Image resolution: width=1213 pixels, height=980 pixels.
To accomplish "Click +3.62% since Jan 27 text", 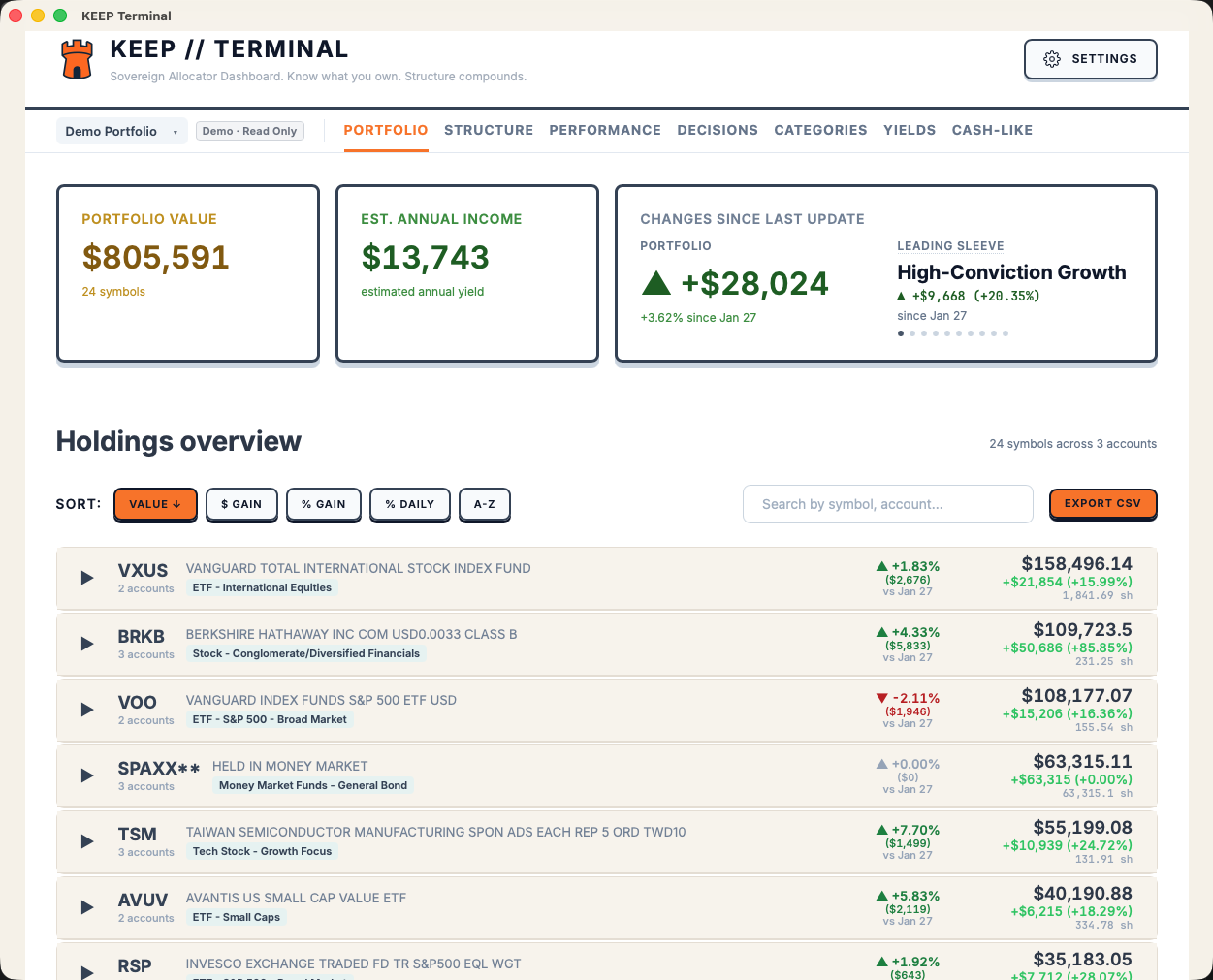I will [698, 317].
